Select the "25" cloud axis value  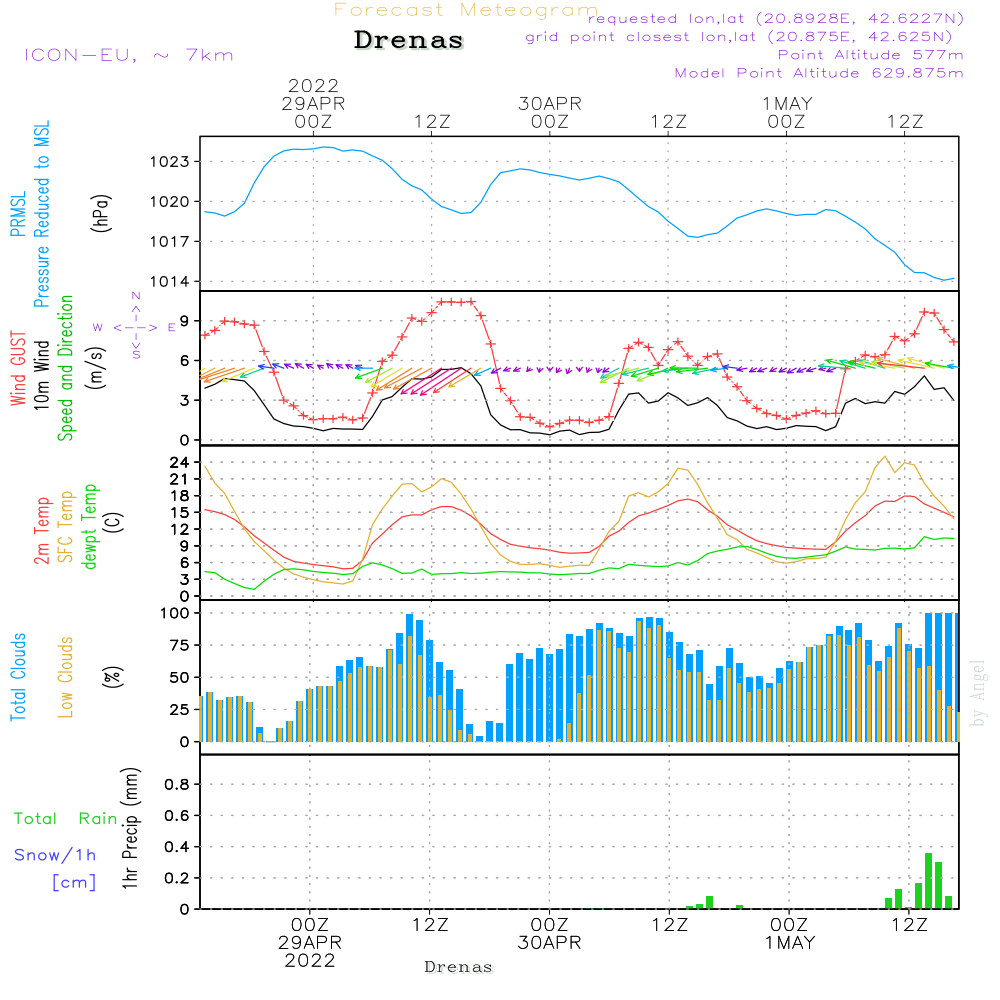[179, 710]
